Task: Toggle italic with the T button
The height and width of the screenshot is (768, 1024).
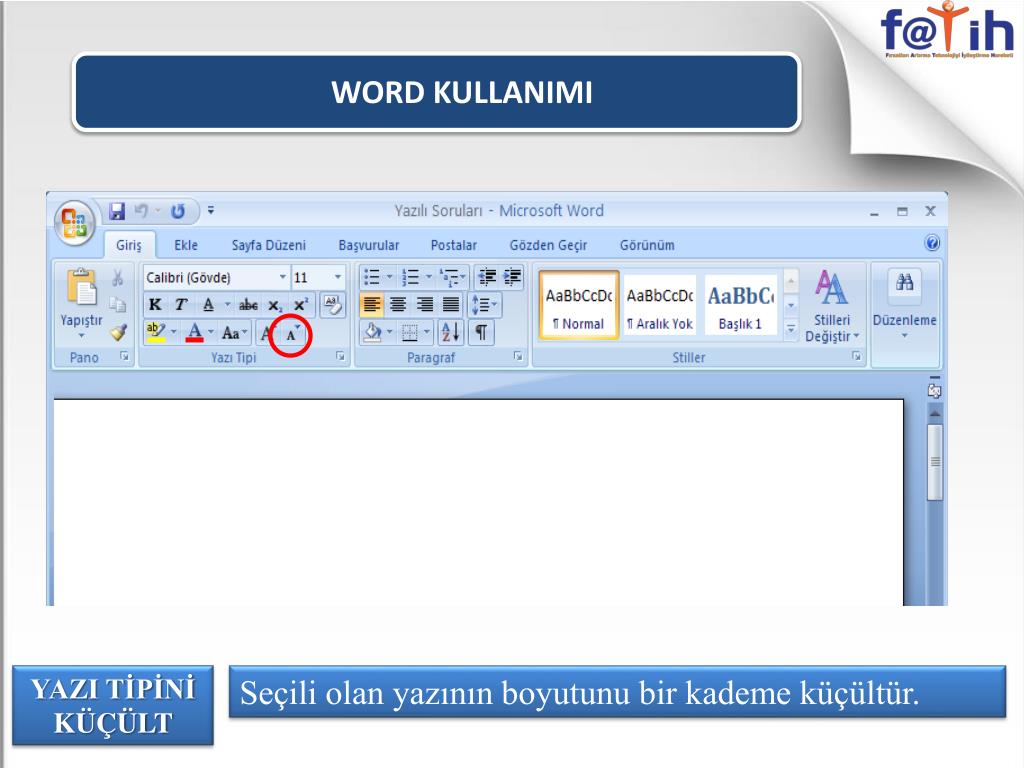Action: tap(181, 304)
